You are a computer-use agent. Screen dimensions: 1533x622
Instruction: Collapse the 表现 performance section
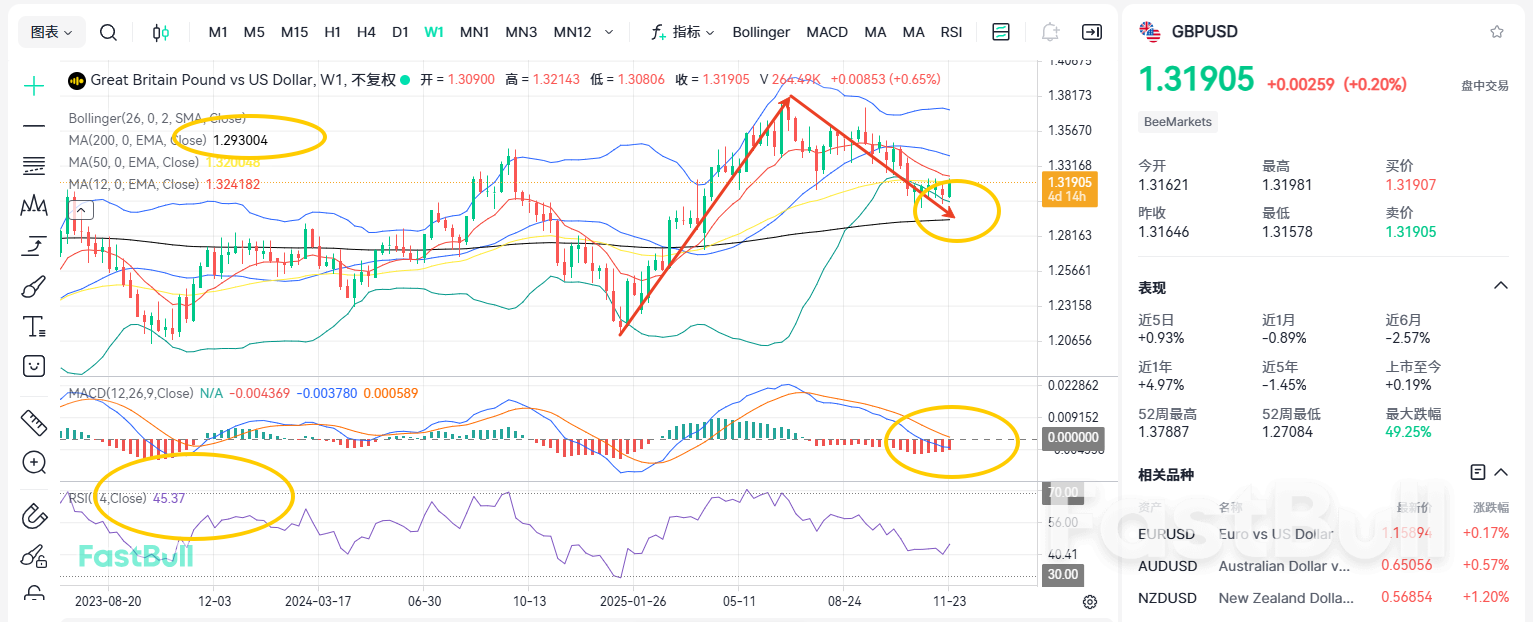1500,285
